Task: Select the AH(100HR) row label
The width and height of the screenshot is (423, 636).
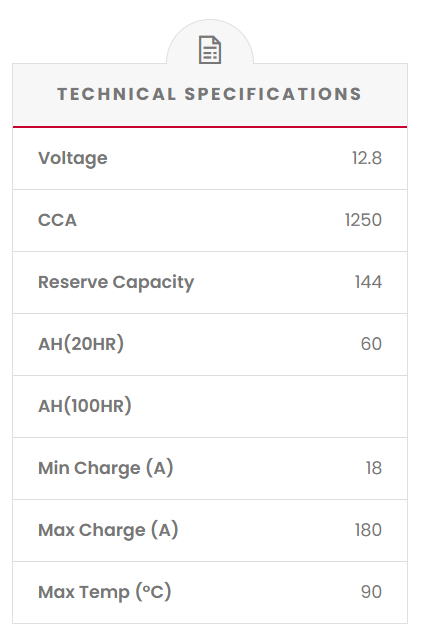Action: 85,406
